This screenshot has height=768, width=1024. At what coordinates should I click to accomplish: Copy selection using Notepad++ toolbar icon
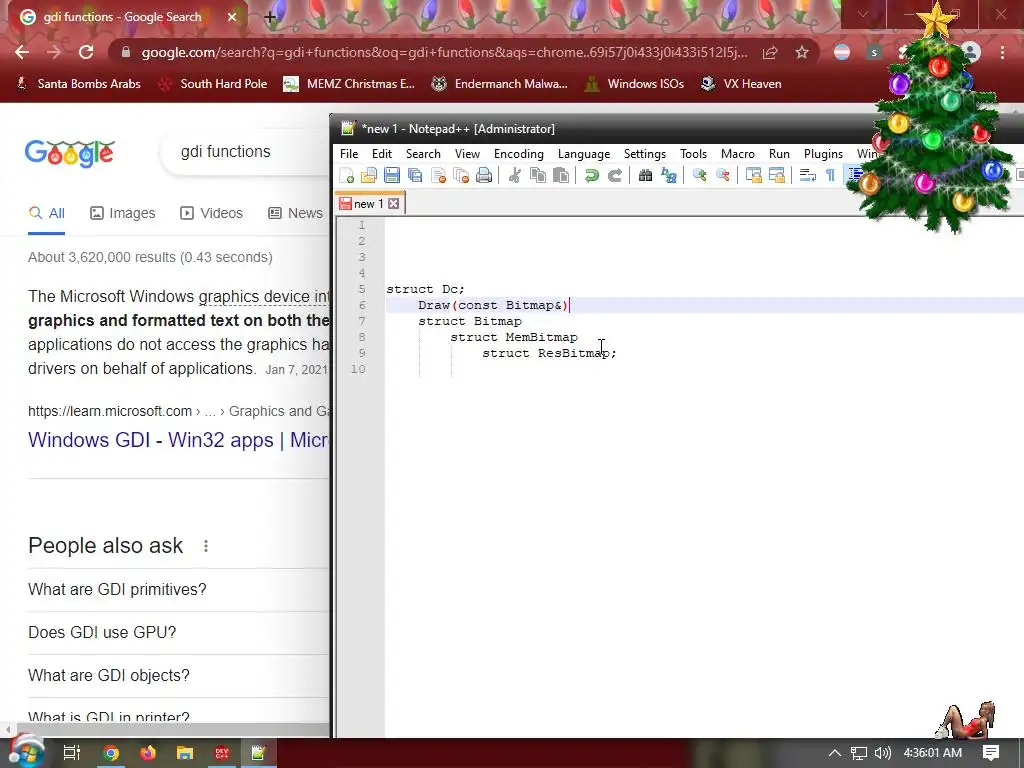point(537,175)
